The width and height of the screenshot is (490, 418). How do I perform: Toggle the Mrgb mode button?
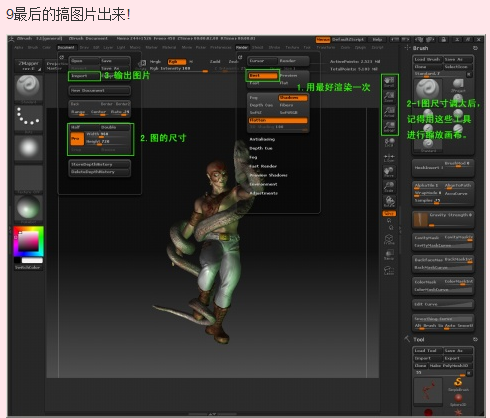(x=157, y=62)
